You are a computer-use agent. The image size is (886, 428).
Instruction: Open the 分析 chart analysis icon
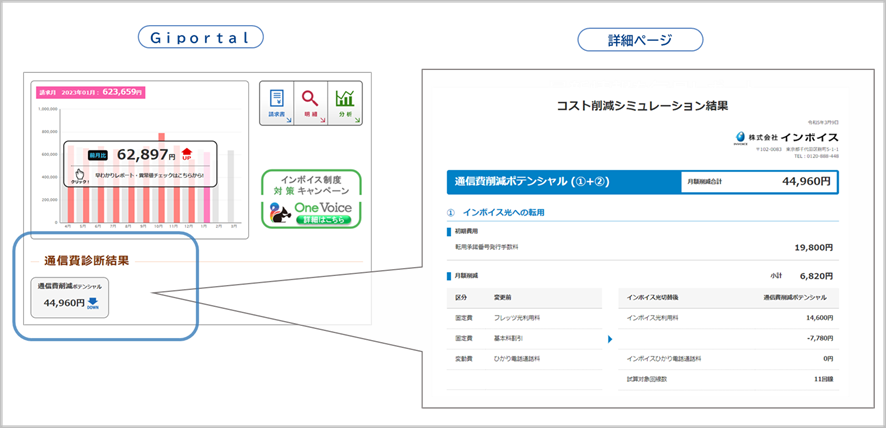coord(345,102)
